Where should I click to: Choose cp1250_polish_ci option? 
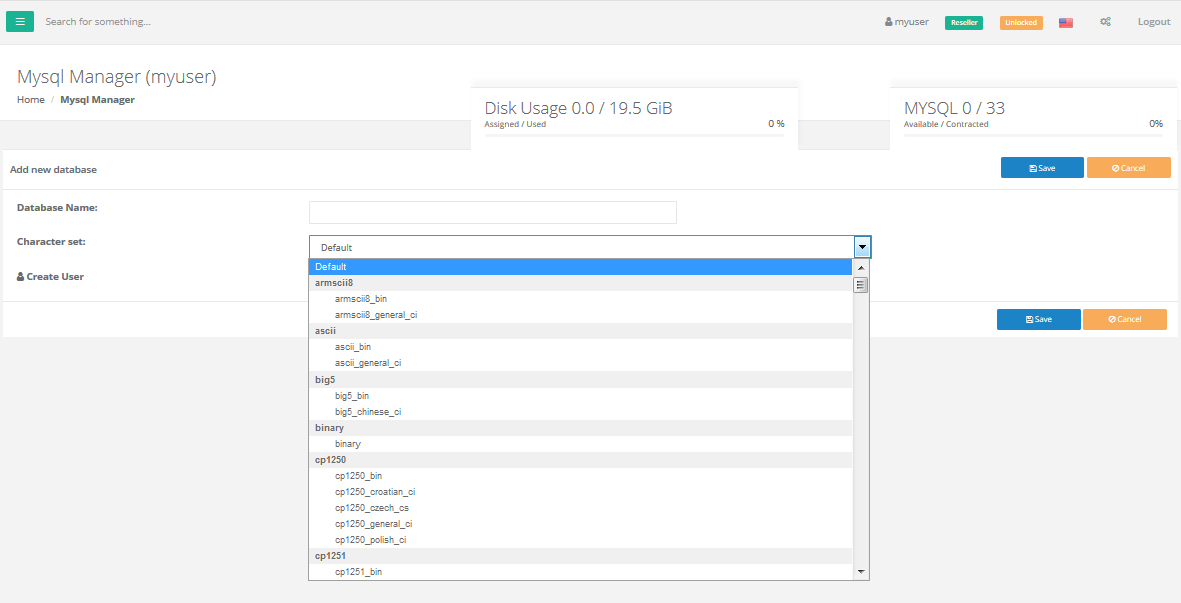tap(581, 540)
